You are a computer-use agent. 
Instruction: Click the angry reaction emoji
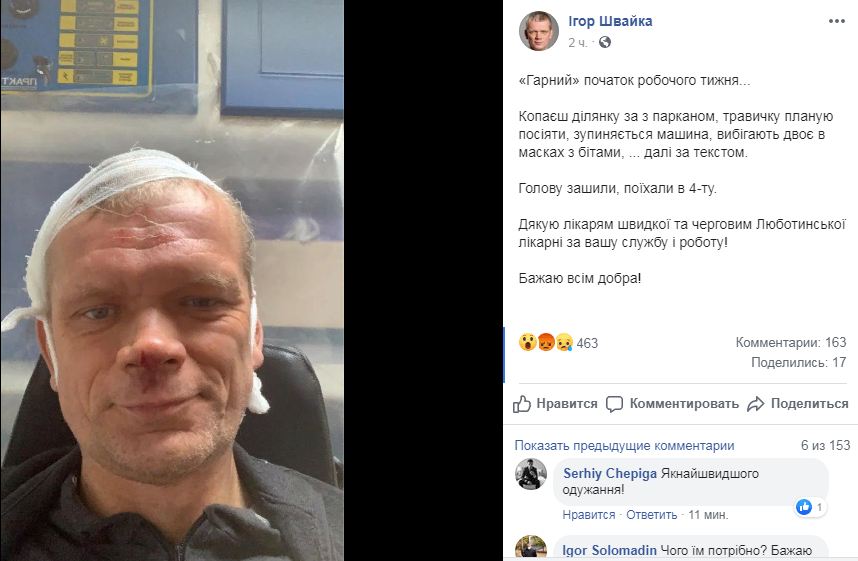click(546, 343)
